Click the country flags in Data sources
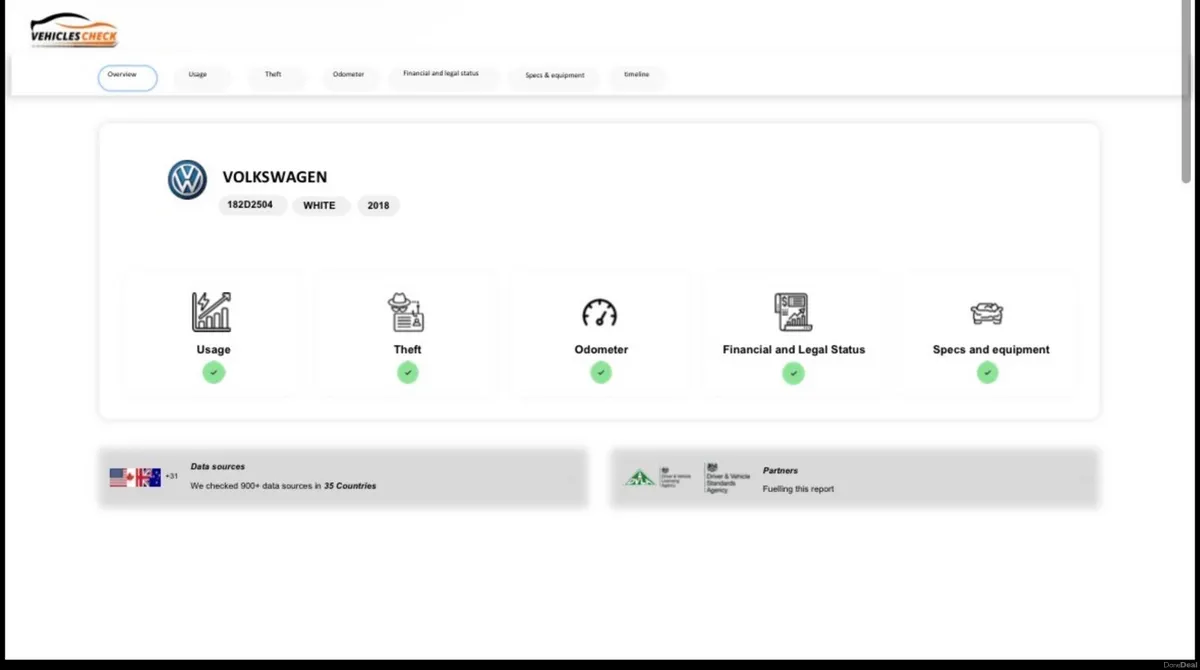 (x=135, y=477)
